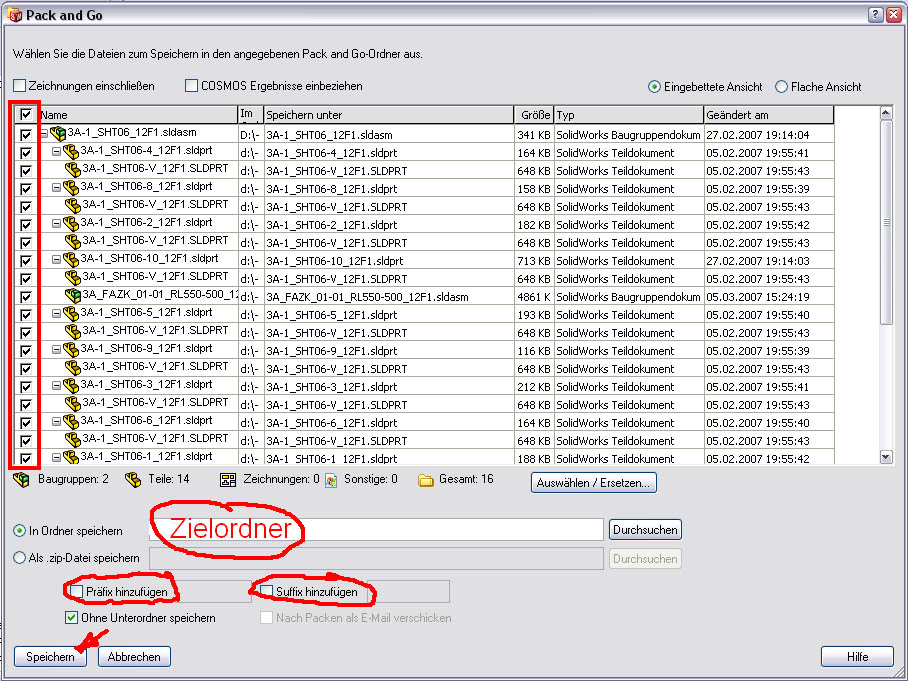Click the part icon of 3A-1_SHT06-4_12F1.sldprt

point(71,152)
